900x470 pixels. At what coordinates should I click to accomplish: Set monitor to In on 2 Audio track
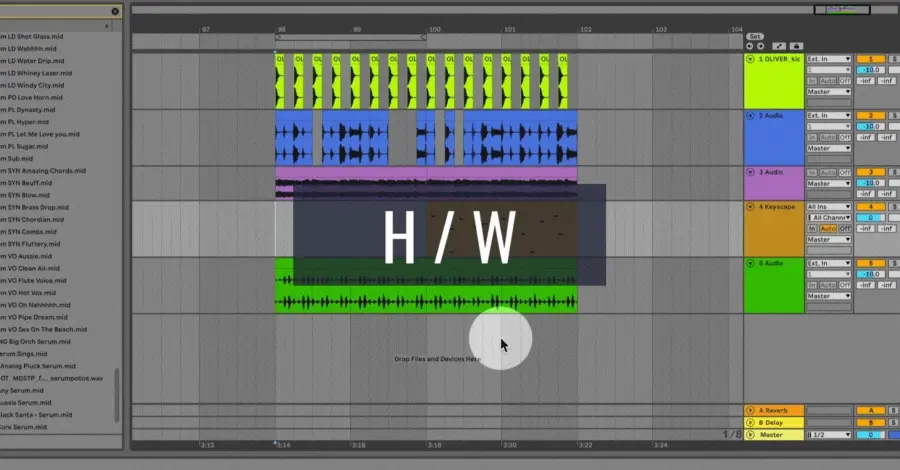tap(812, 137)
